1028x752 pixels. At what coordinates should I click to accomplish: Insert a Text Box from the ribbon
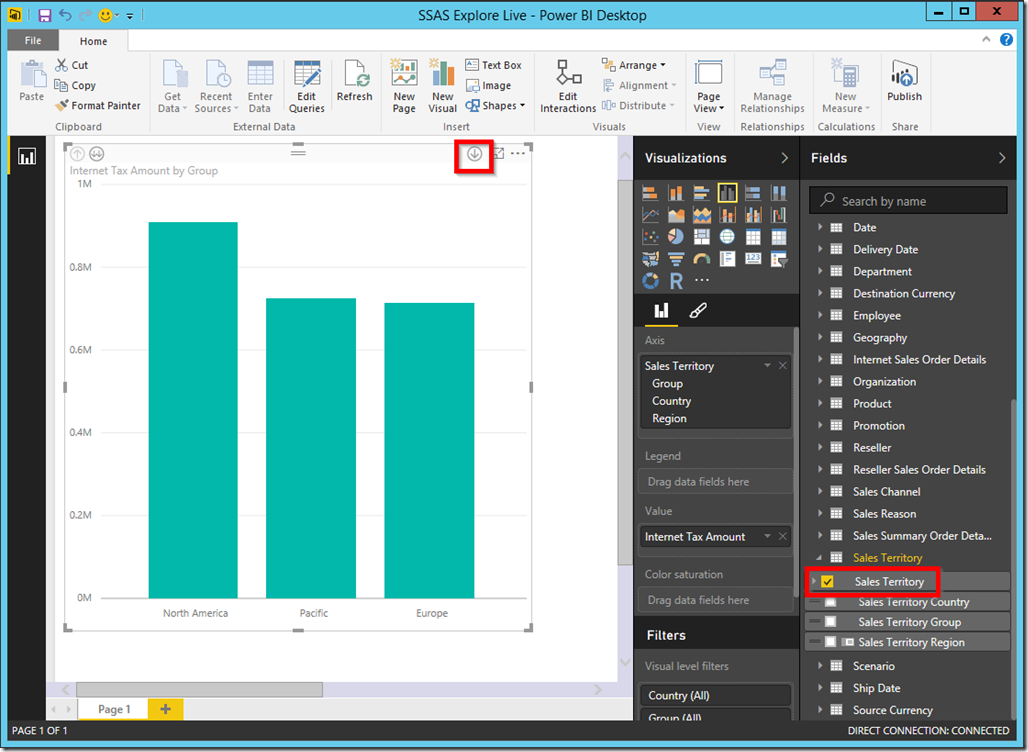click(x=494, y=65)
